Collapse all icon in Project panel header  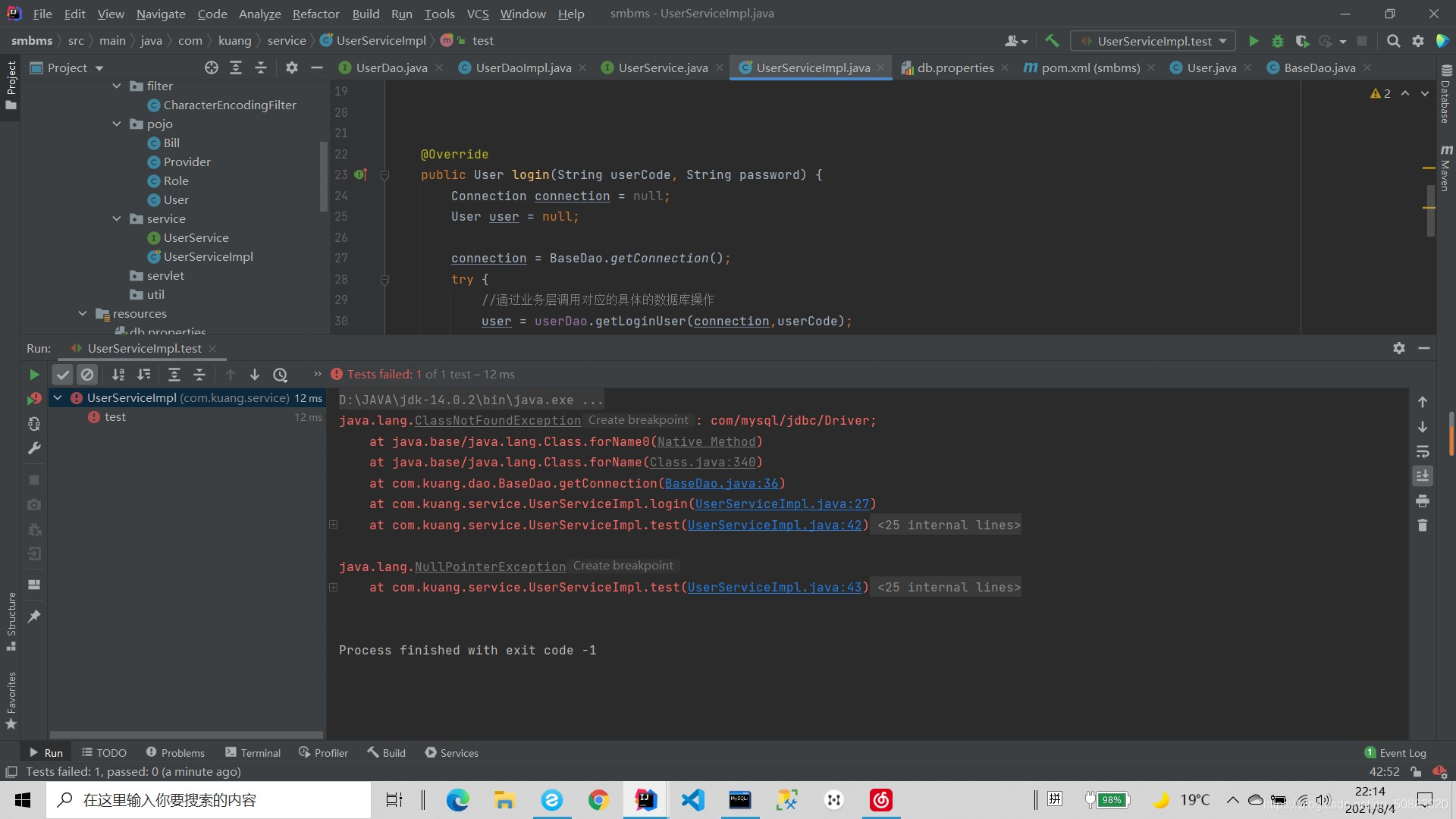[x=260, y=68]
